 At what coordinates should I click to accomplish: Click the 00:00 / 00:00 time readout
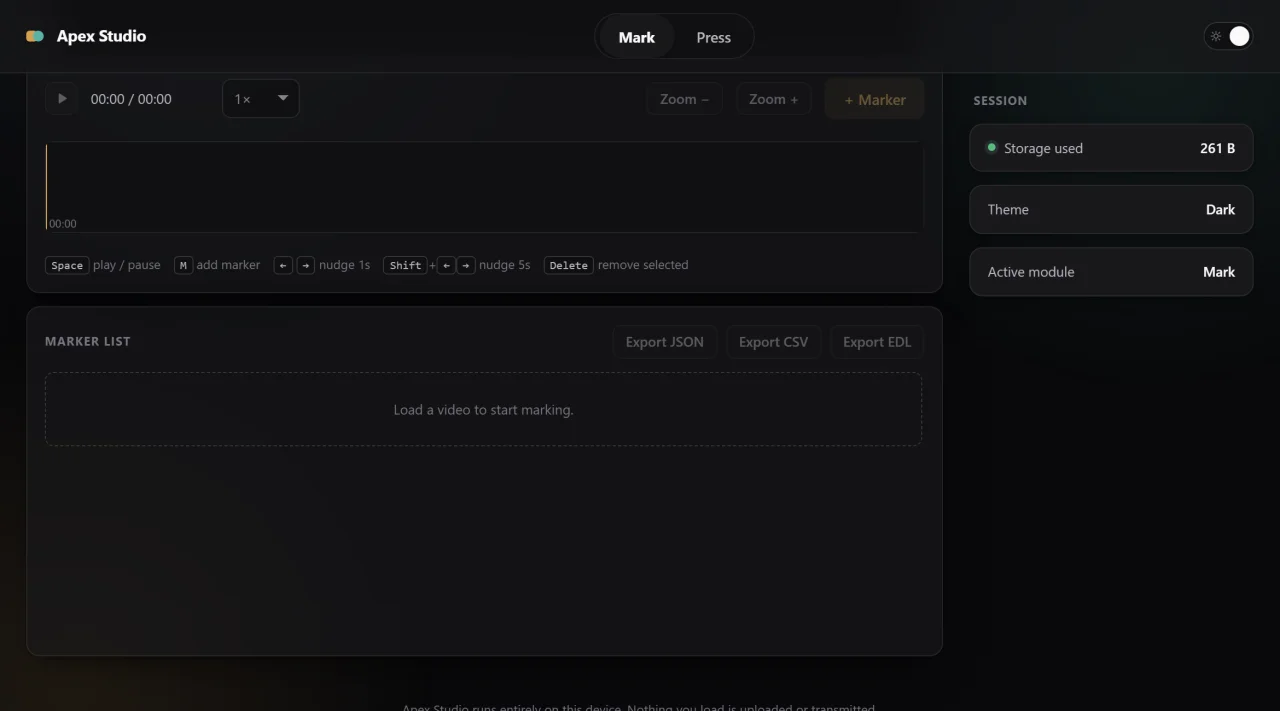coord(131,99)
